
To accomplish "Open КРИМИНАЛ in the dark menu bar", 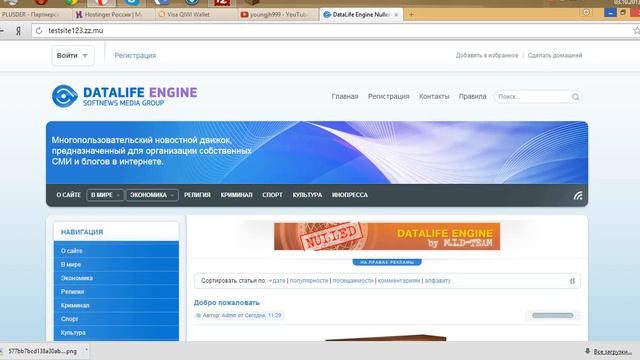I will (236, 195).
